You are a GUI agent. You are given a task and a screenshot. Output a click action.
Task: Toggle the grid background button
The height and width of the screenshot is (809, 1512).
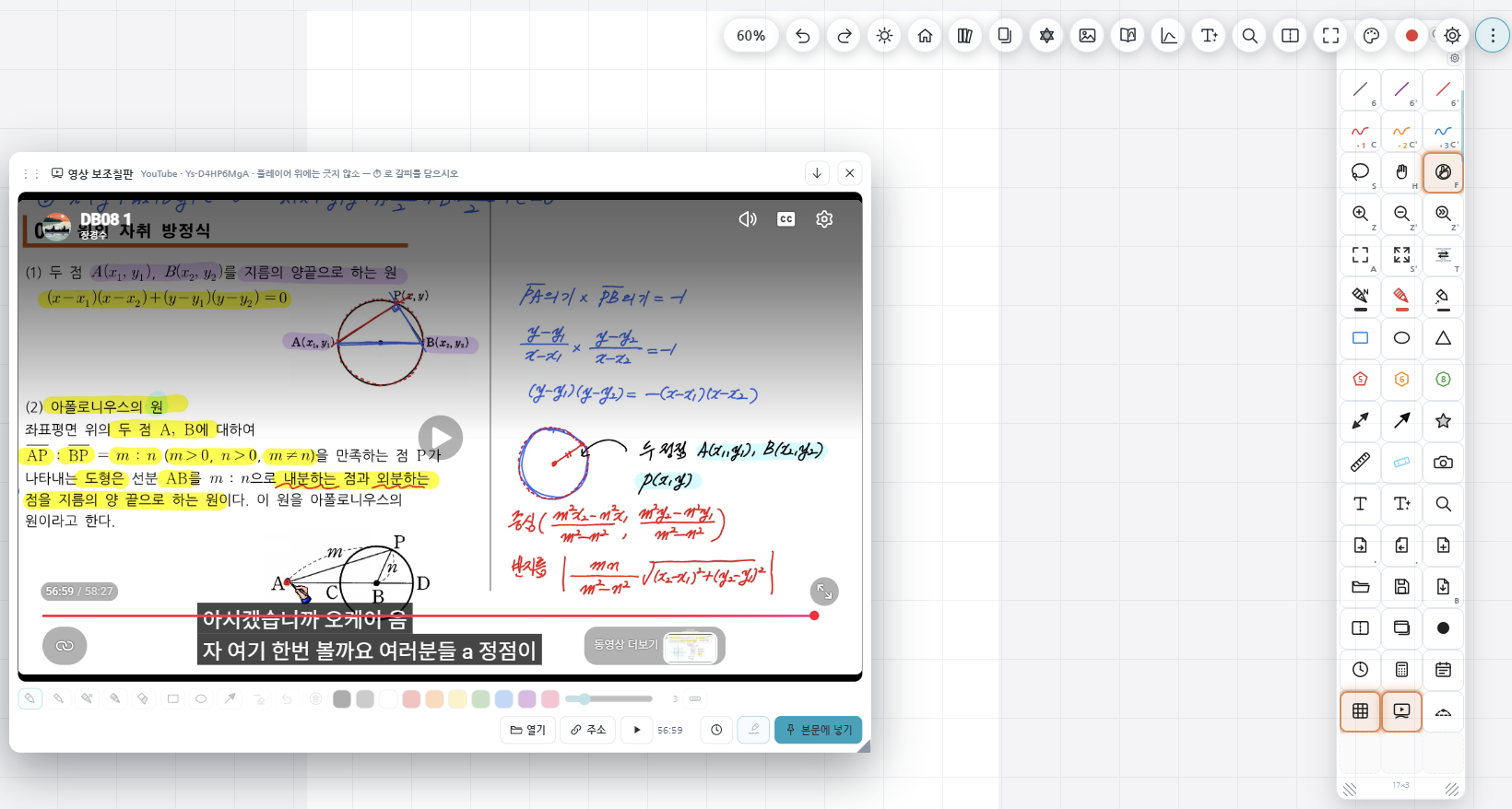pos(1360,711)
